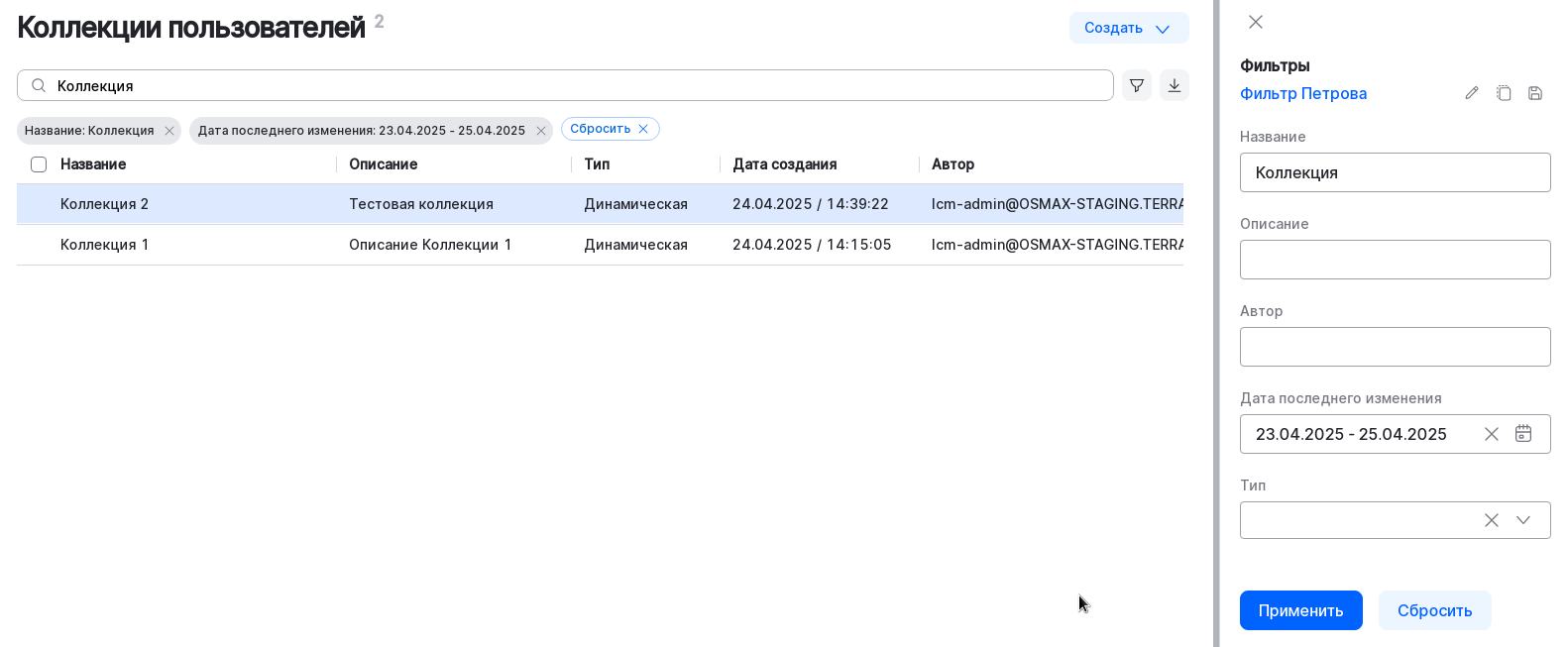Screen dimensions: 1568x647
Task: Expand the Создать dropdown button
Action: 1128,28
